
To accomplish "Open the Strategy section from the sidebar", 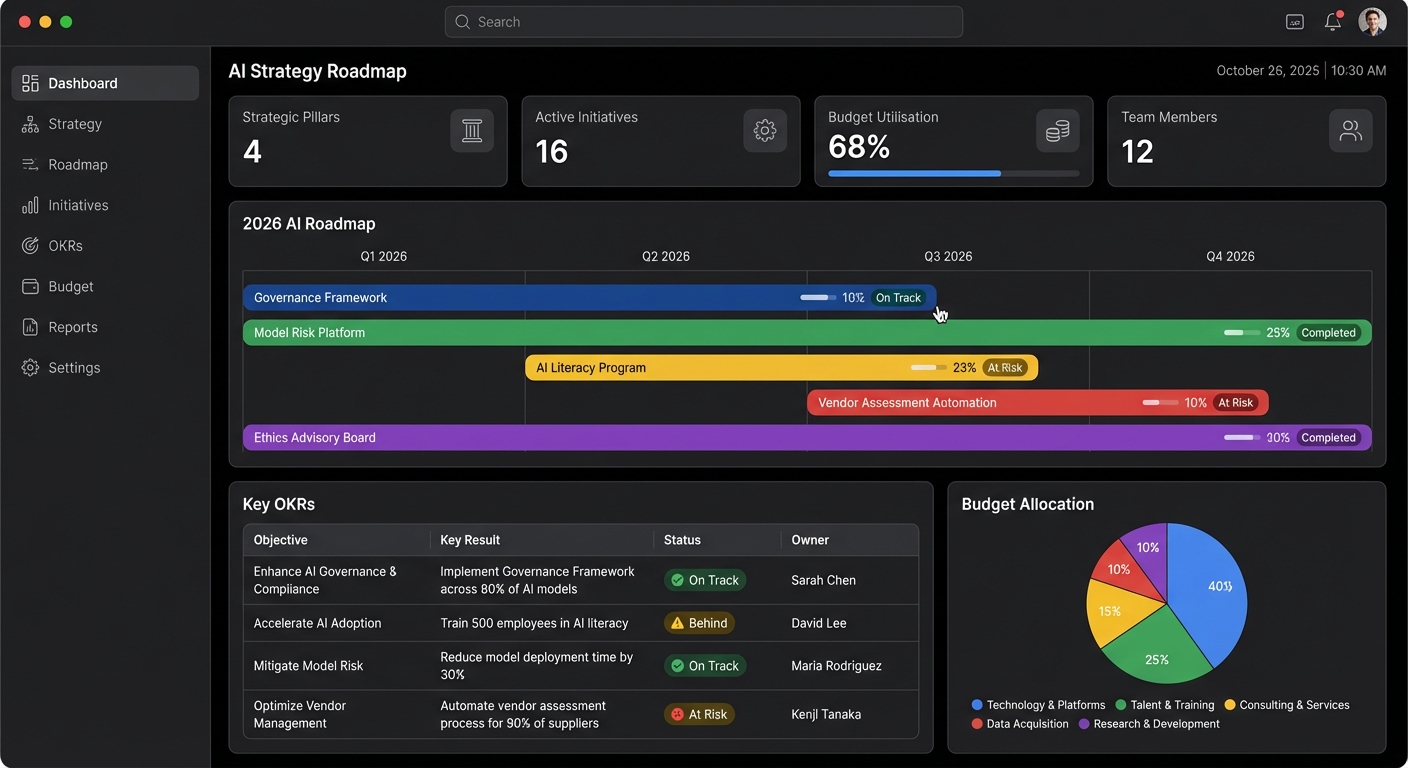I will coord(75,123).
